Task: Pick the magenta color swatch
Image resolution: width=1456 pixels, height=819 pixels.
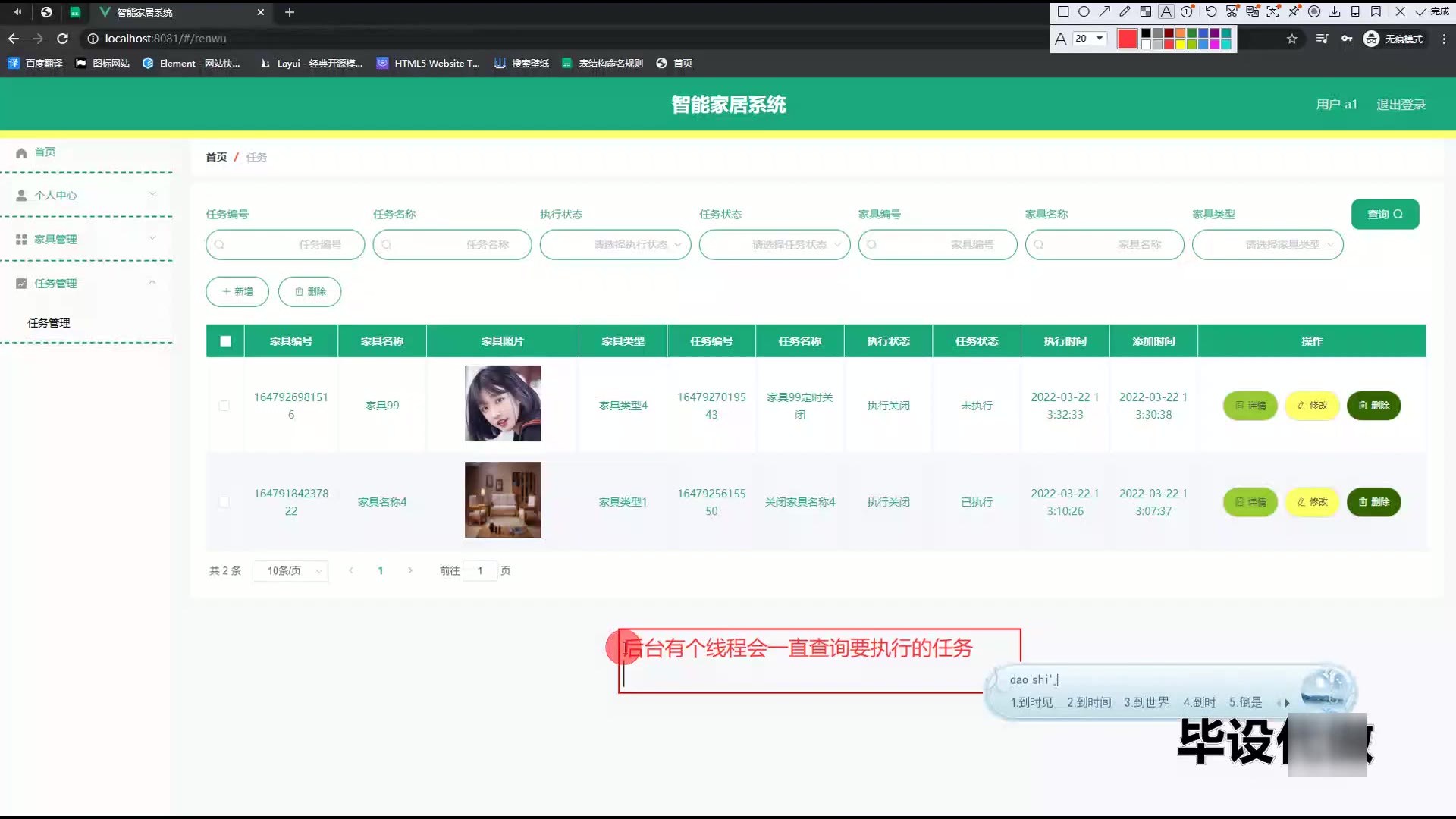Action: [x=1214, y=44]
